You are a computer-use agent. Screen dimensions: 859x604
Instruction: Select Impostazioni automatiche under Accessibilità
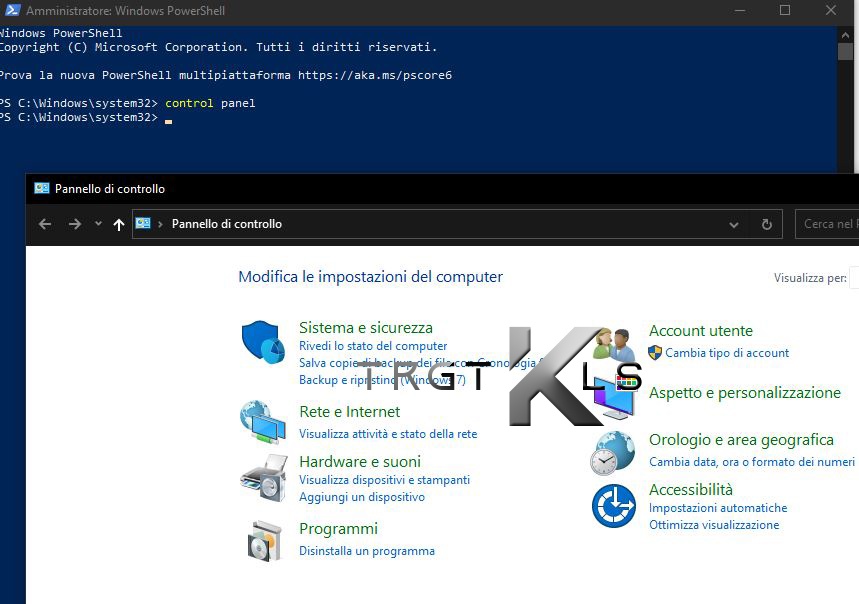pyautogui.click(x=718, y=508)
